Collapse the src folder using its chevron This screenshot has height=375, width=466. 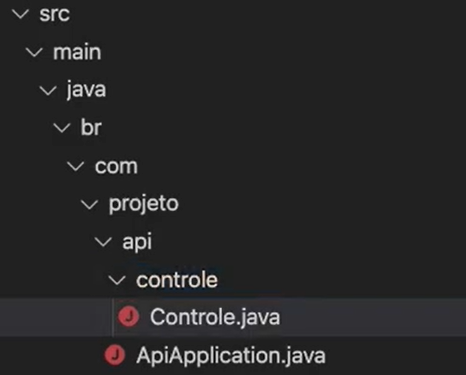point(20,14)
